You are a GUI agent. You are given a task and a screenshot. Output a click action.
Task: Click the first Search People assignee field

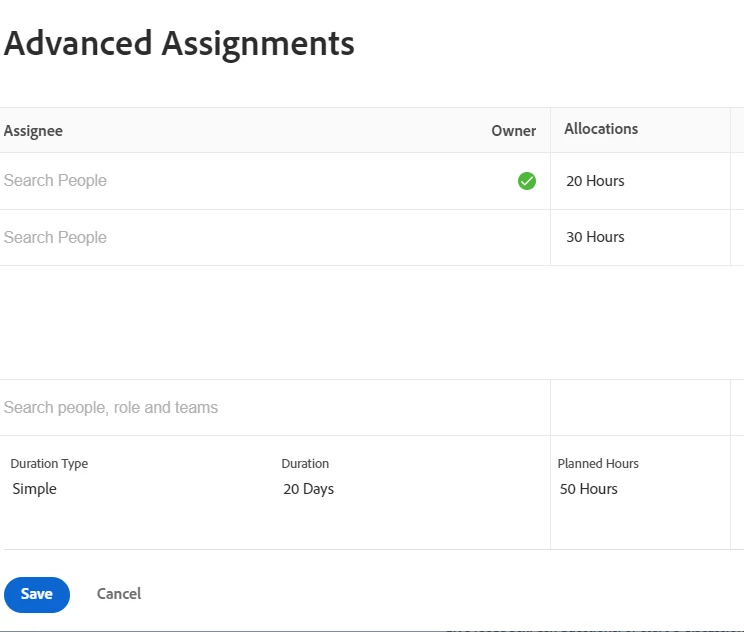(200, 181)
